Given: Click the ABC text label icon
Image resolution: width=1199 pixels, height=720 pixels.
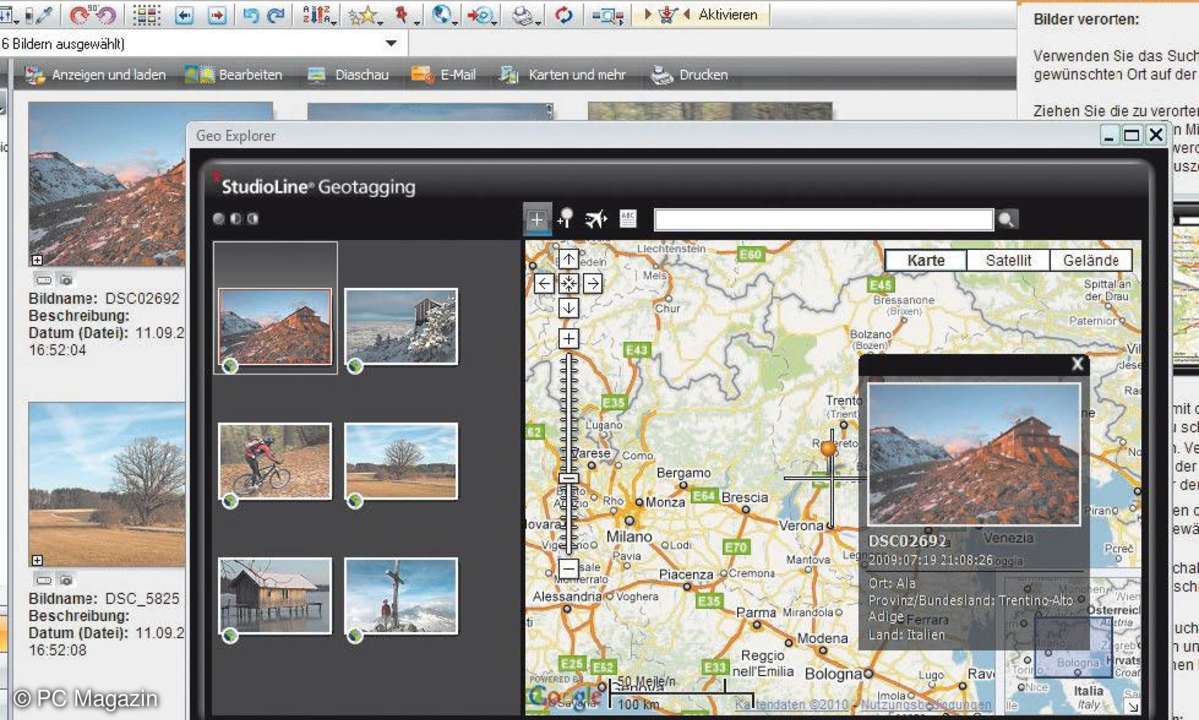Looking at the screenshot, I should pyautogui.click(x=628, y=219).
